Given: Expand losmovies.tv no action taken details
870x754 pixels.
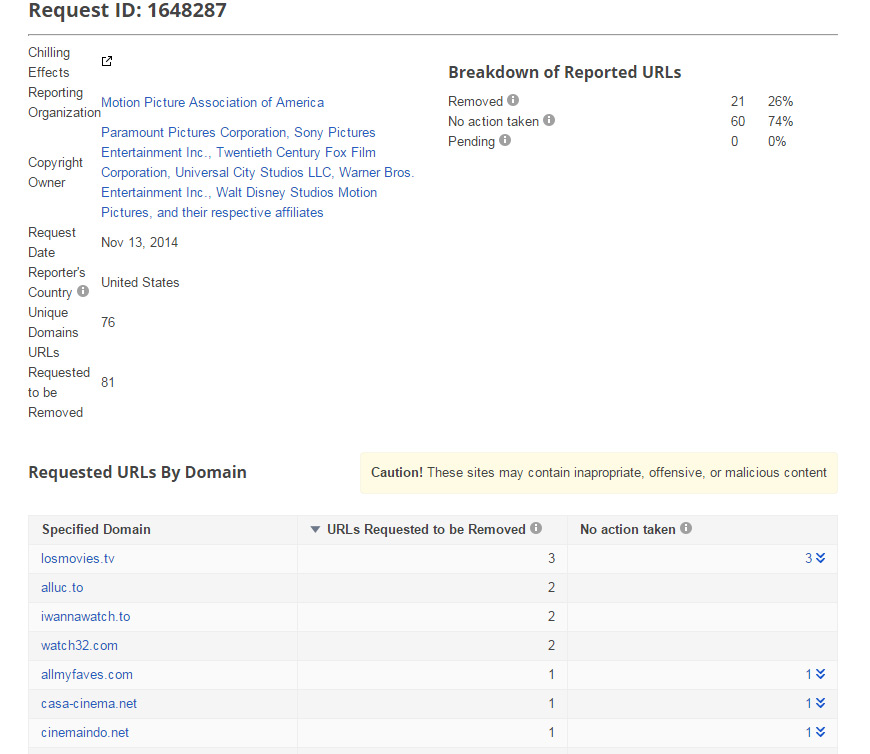Looking at the screenshot, I should [x=820, y=558].
